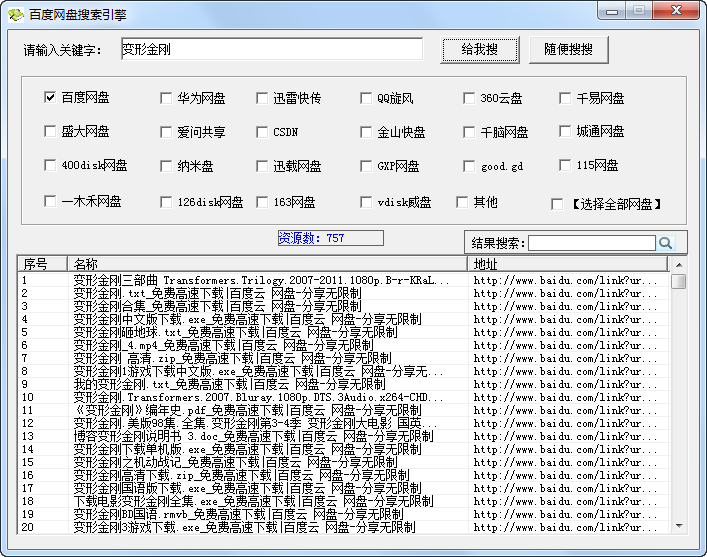The image size is (707, 557).
Task: Select row 10 Transformers.2007.Bluray.1080p result
Action: point(343,397)
